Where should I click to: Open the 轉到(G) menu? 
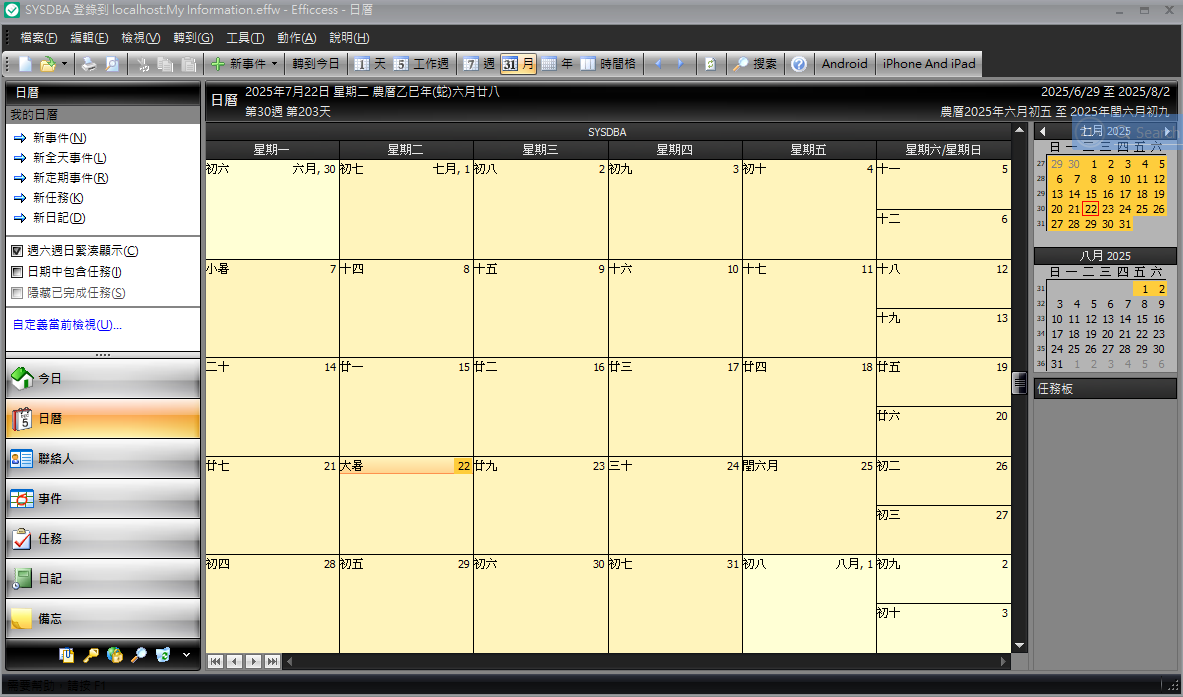[x=193, y=38]
